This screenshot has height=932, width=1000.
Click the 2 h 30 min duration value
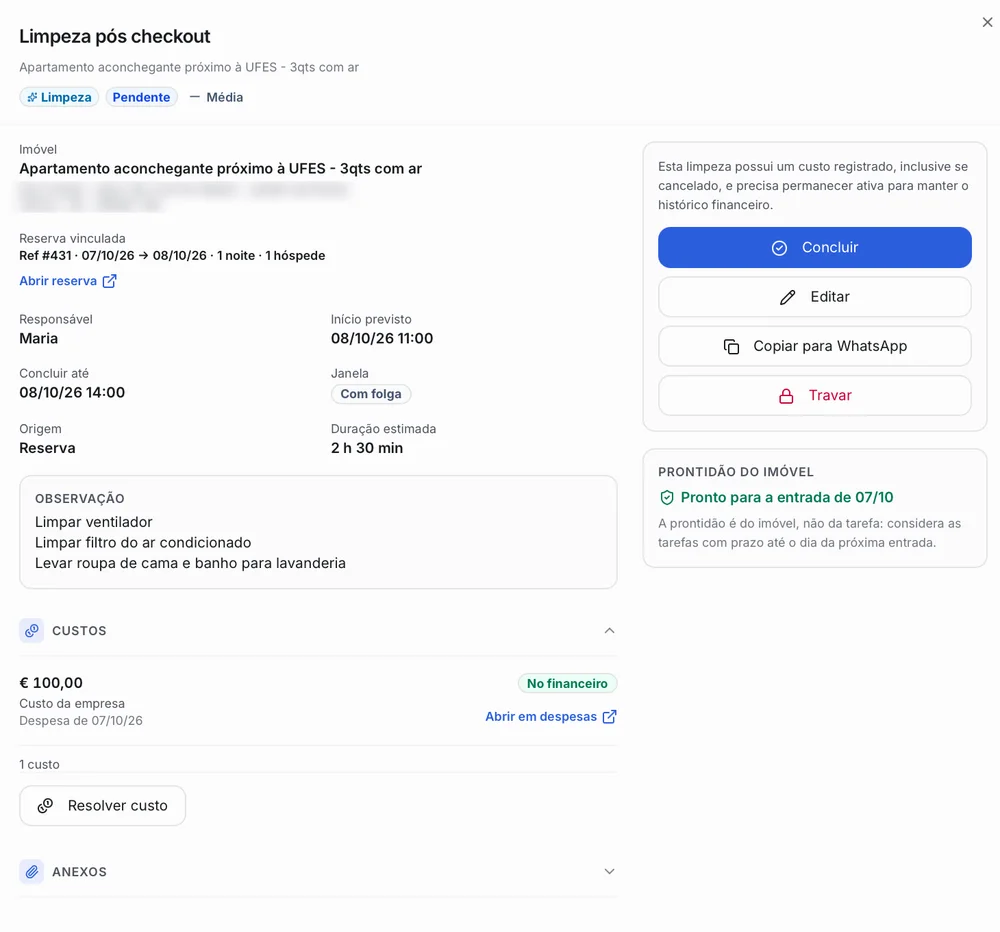pos(367,448)
